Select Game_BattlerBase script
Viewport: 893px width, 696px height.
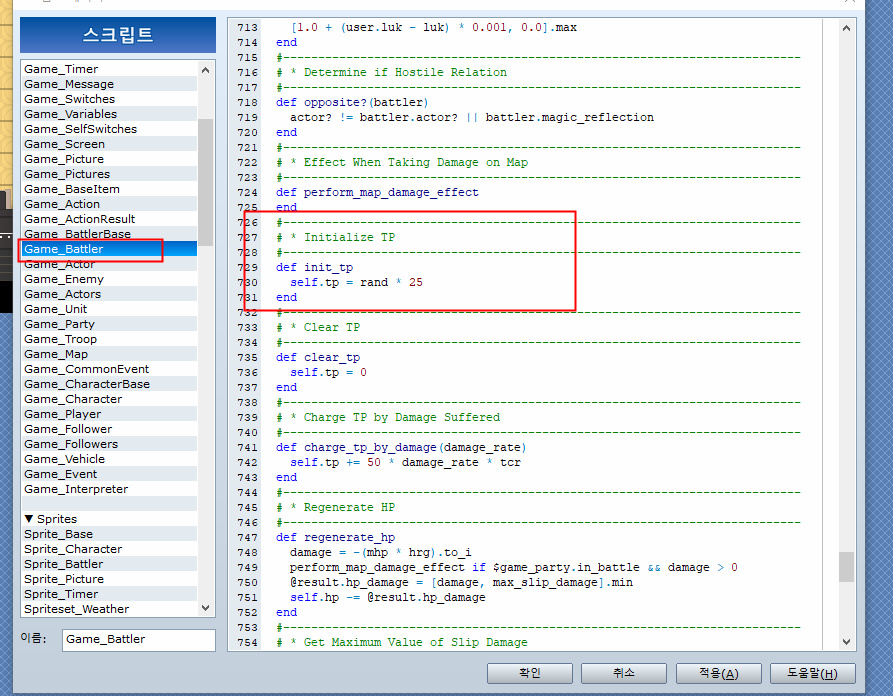click(109, 234)
